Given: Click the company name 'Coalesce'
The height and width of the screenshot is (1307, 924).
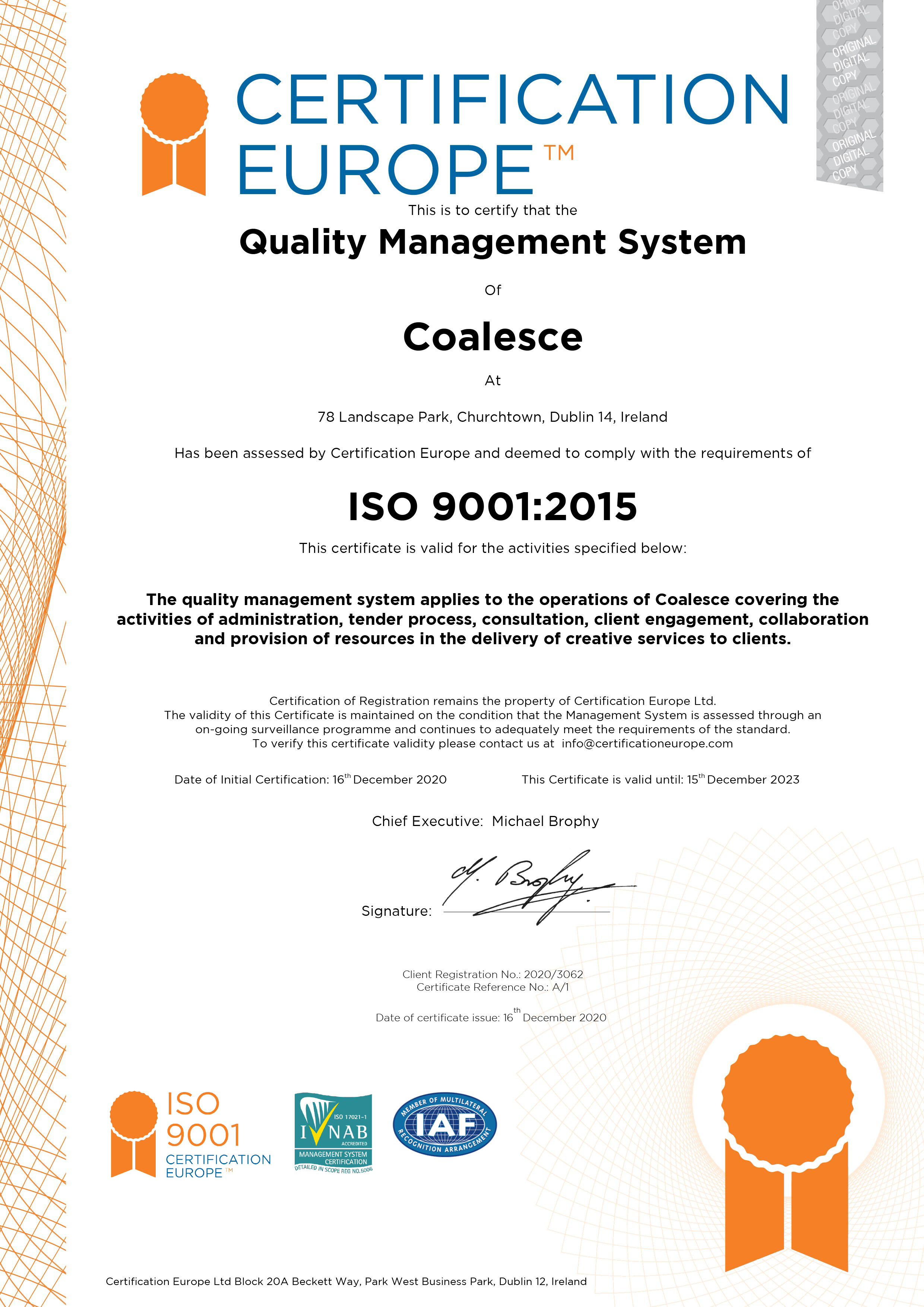Looking at the screenshot, I should coord(493,336).
